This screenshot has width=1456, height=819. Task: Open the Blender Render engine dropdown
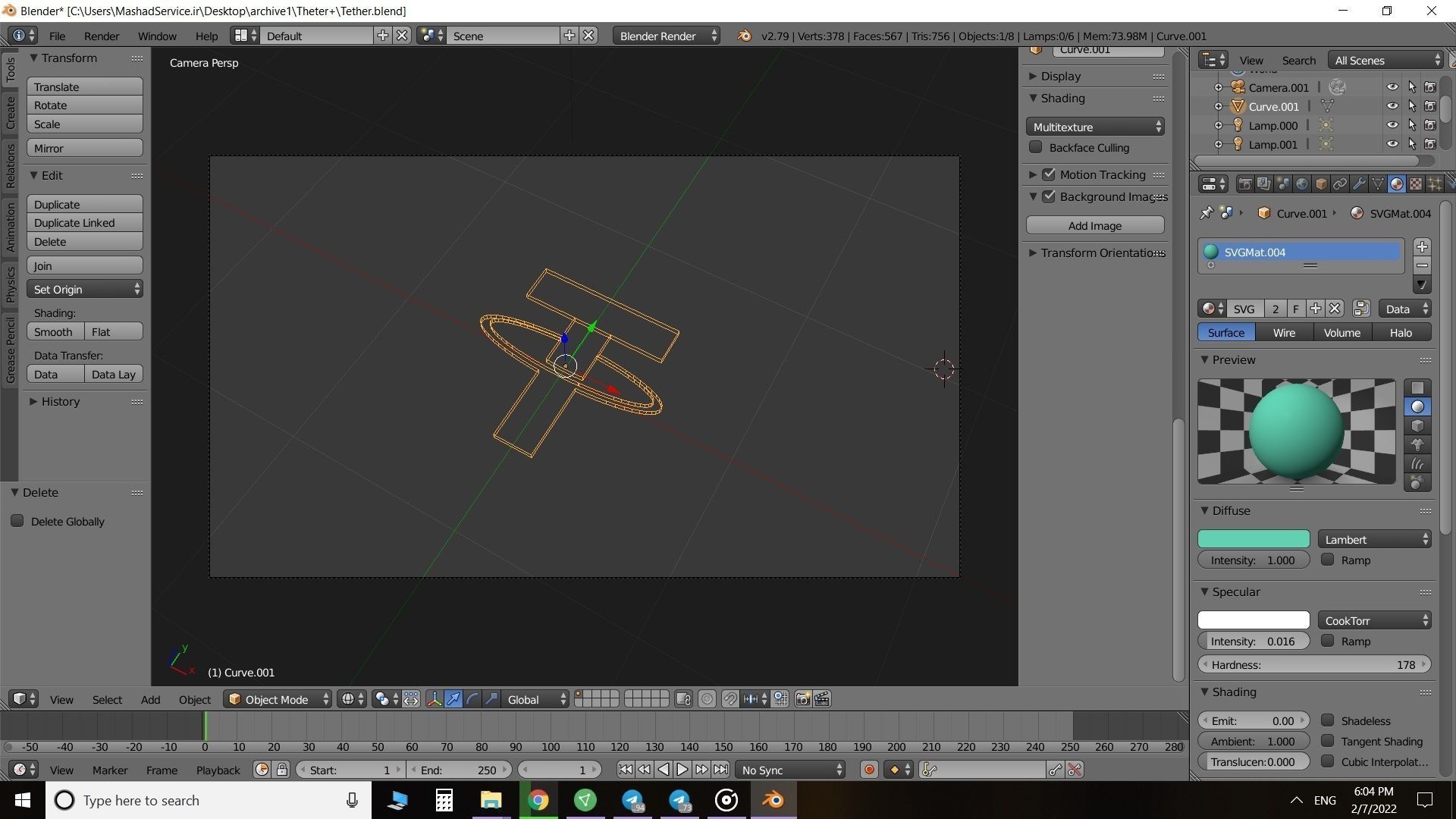pyautogui.click(x=667, y=36)
